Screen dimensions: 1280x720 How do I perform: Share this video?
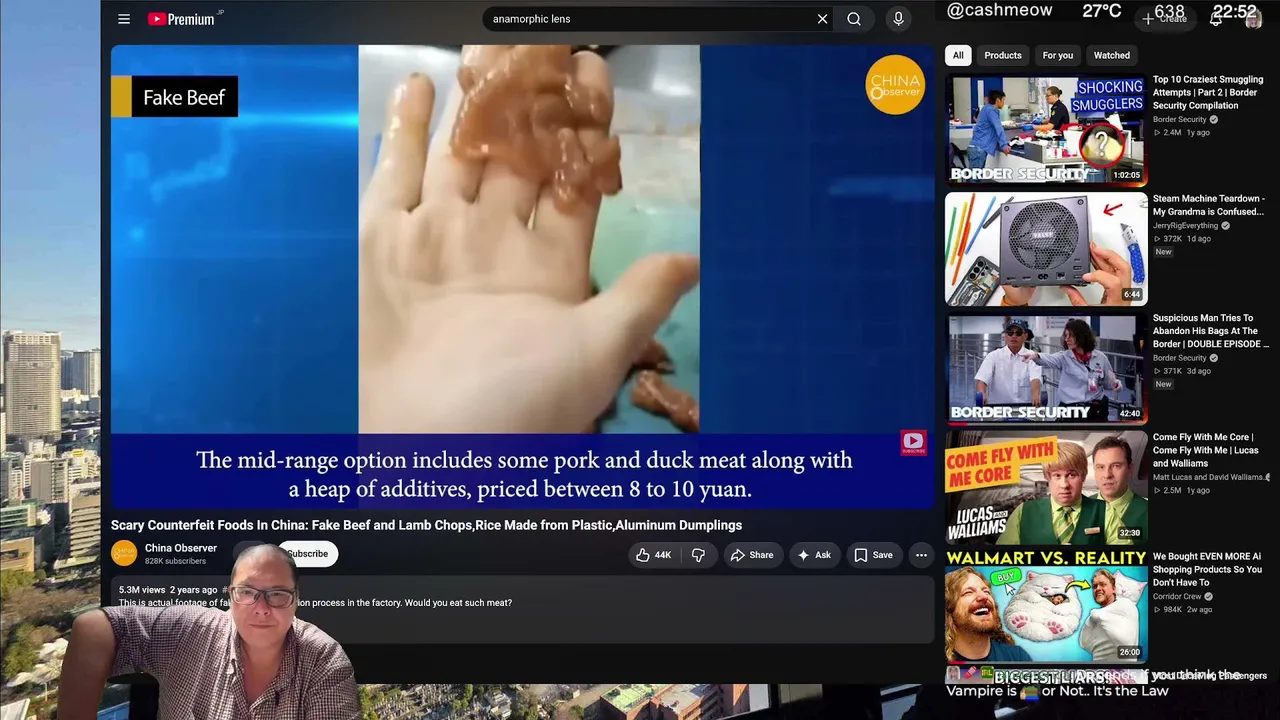(x=752, y=555)
